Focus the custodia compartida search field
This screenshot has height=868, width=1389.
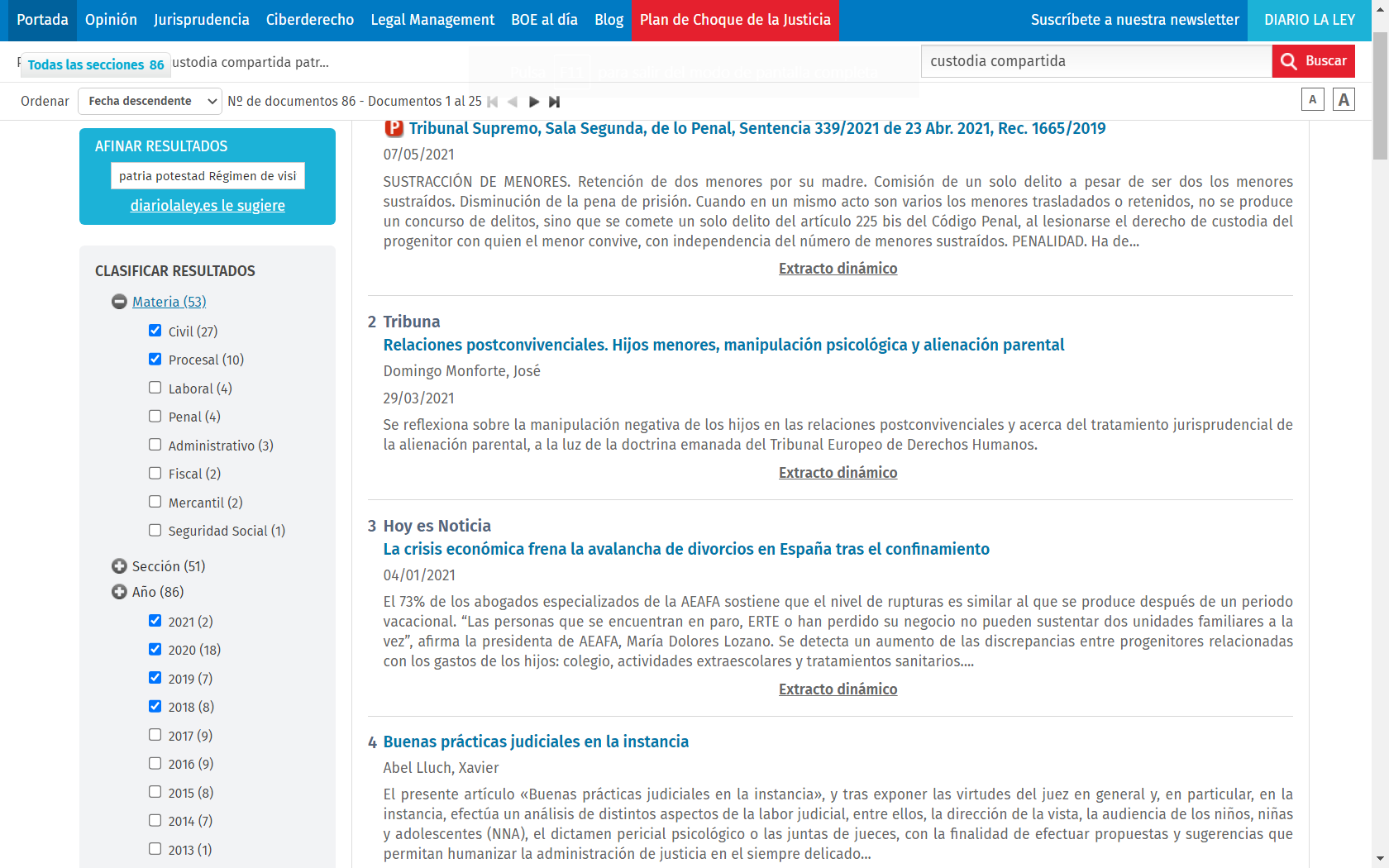coord(1096,61)
